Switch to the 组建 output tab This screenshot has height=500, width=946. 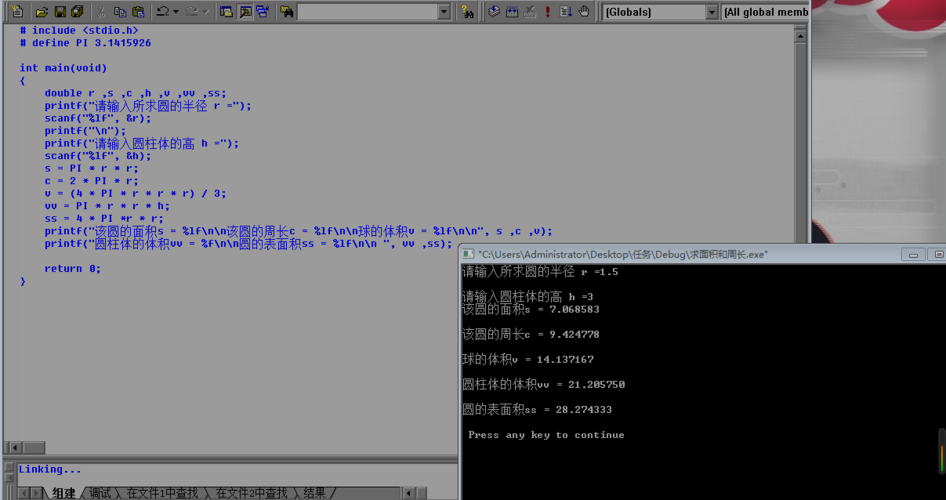coord(64,493)
